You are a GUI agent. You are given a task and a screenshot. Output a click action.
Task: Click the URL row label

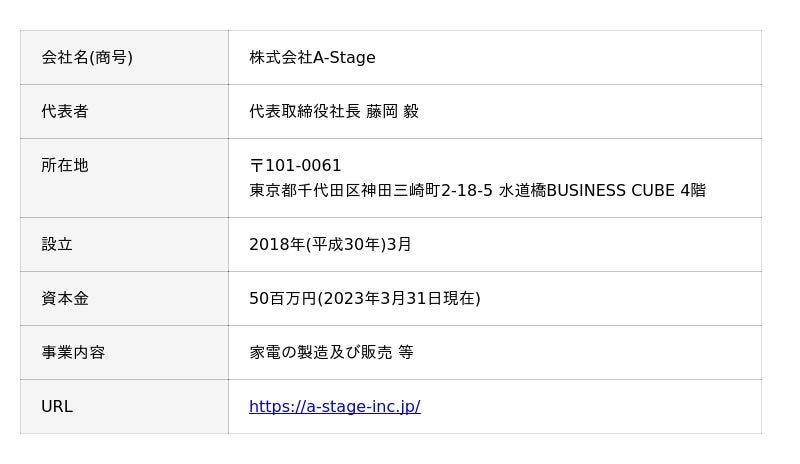pos(57,406)
